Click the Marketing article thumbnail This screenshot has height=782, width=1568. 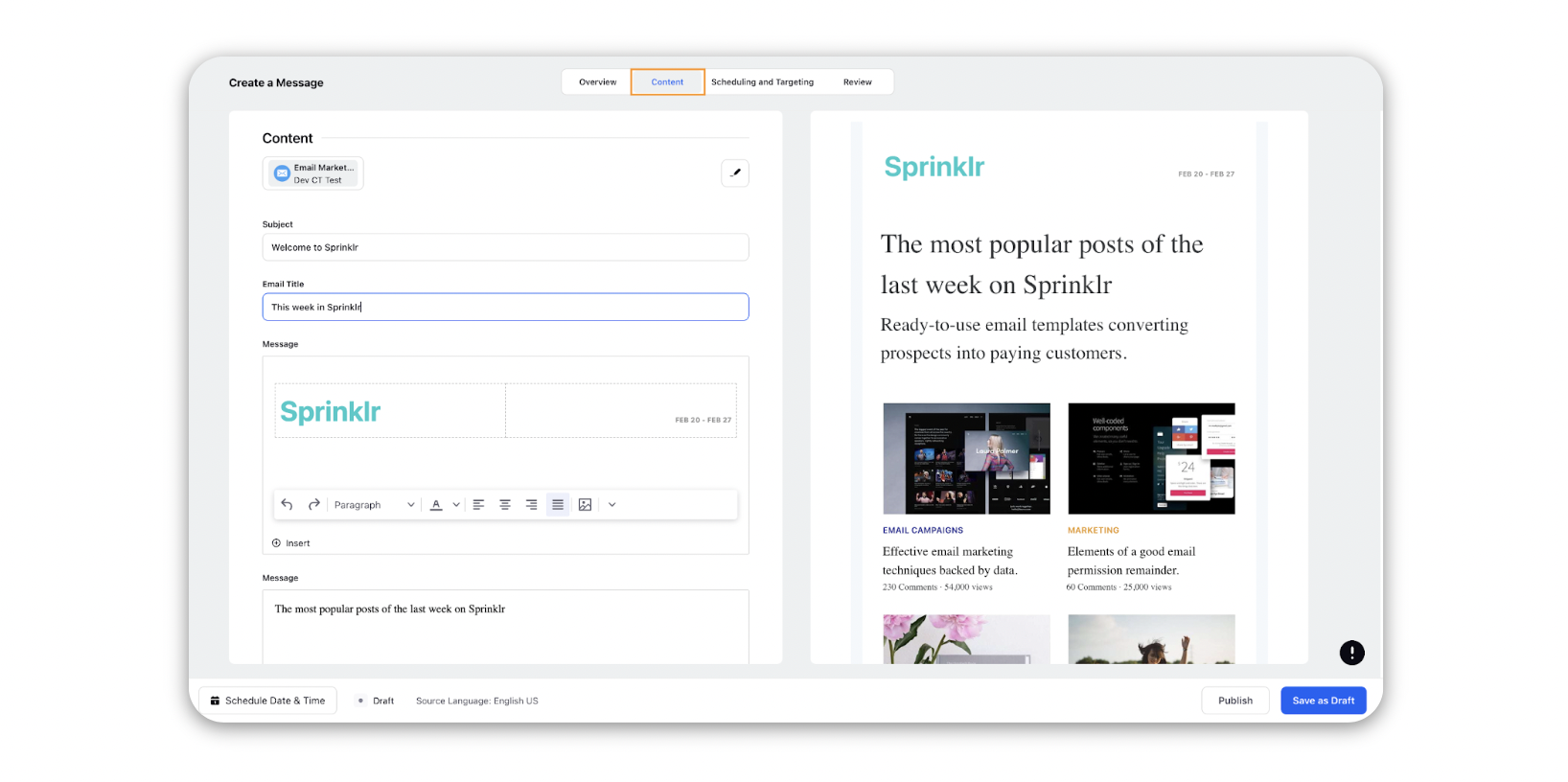point(1151,458)
